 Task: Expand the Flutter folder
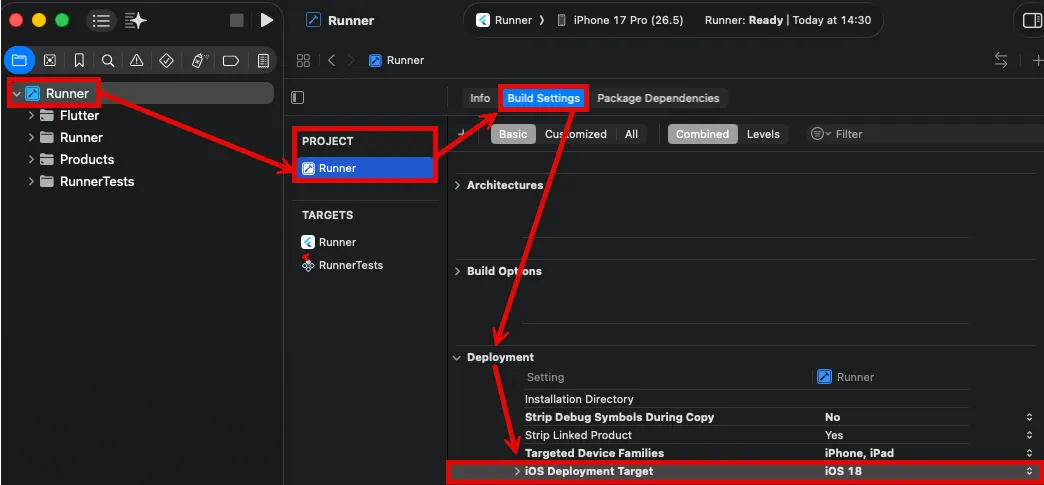pyautogui.click(x=31, y=115)
